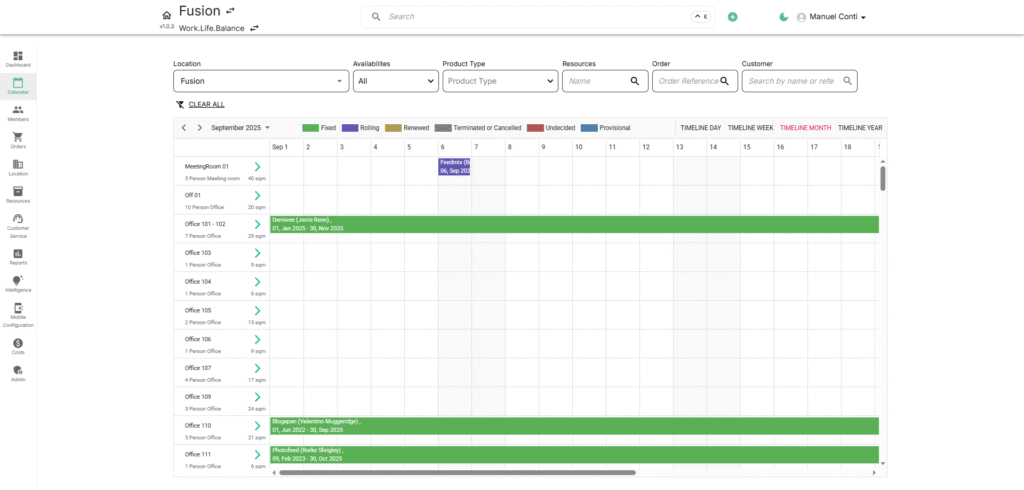Open the Reports sidebar icon
The width and height of the screenshot is (1024, 490).
pos(18,255)
